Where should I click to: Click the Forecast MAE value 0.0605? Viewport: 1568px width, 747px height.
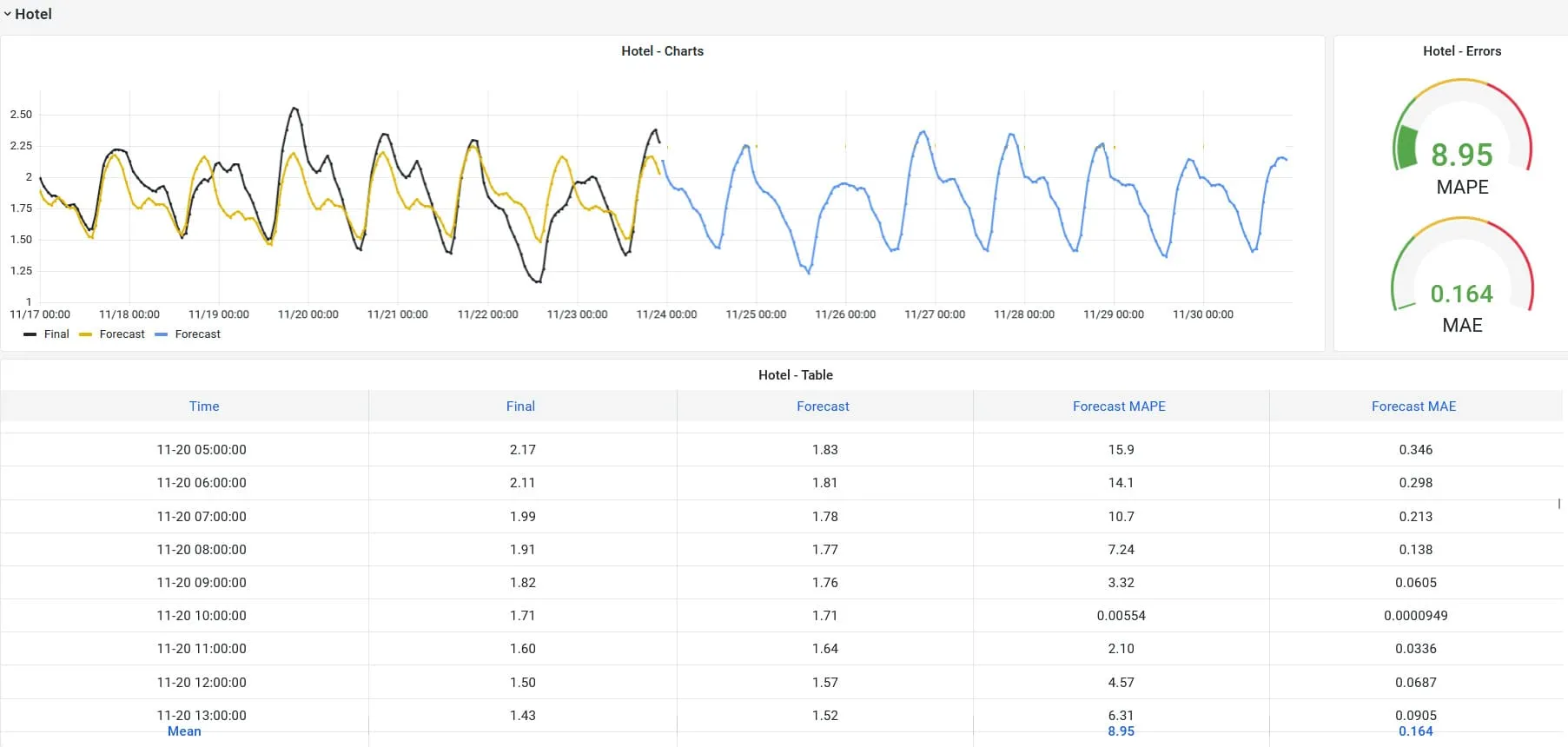pyautogui.click(x=1416, y=583)
